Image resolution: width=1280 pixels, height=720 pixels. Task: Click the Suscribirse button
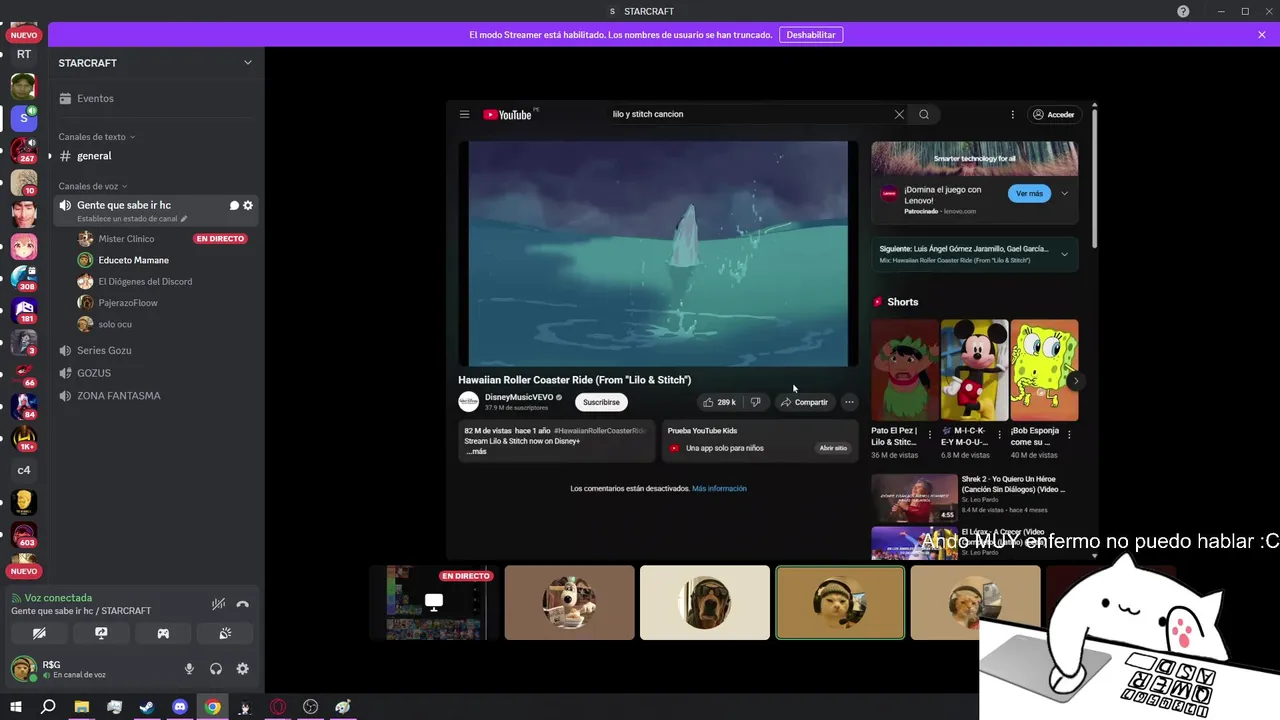601,402
